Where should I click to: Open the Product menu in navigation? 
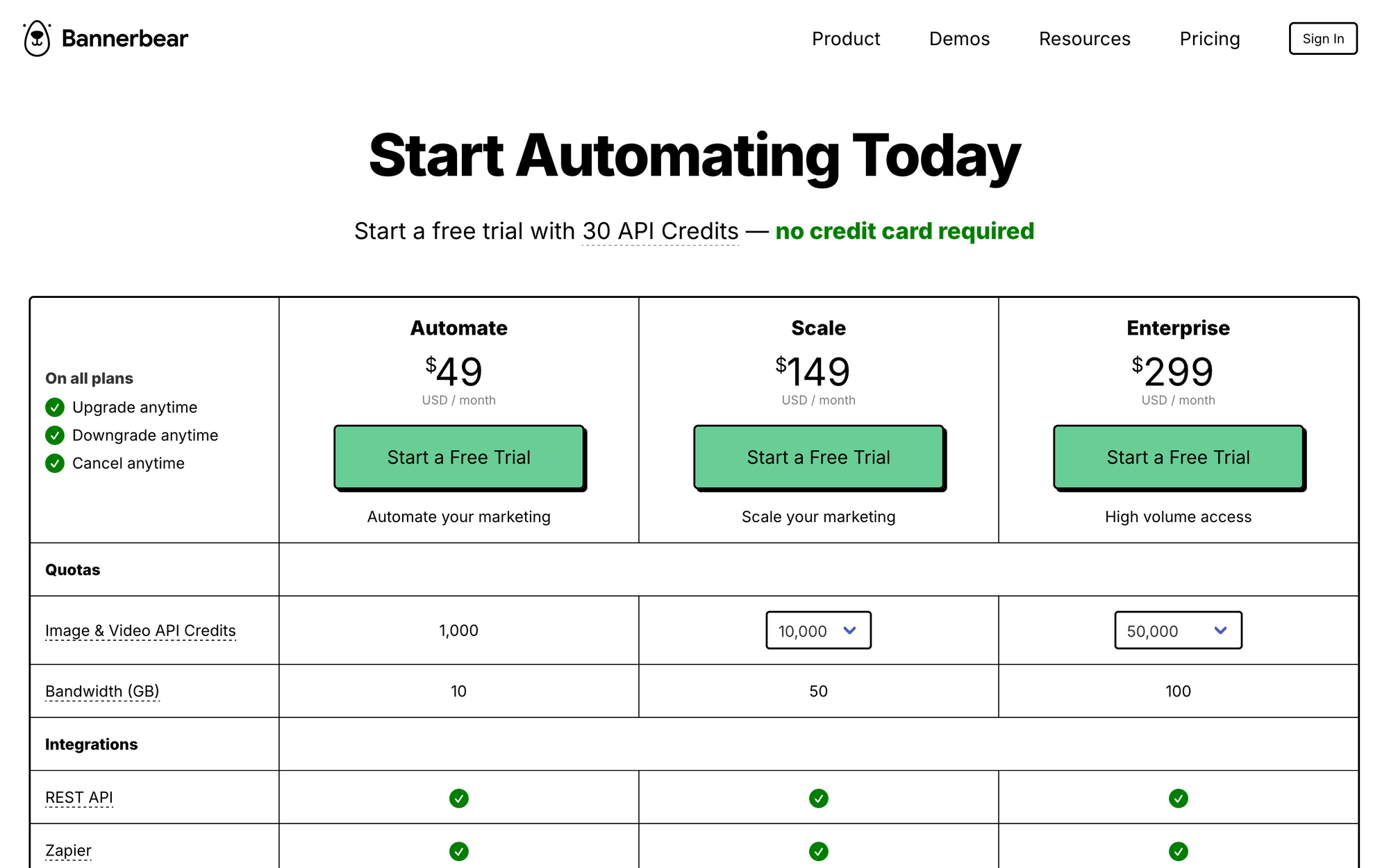[x=845, y=39]
